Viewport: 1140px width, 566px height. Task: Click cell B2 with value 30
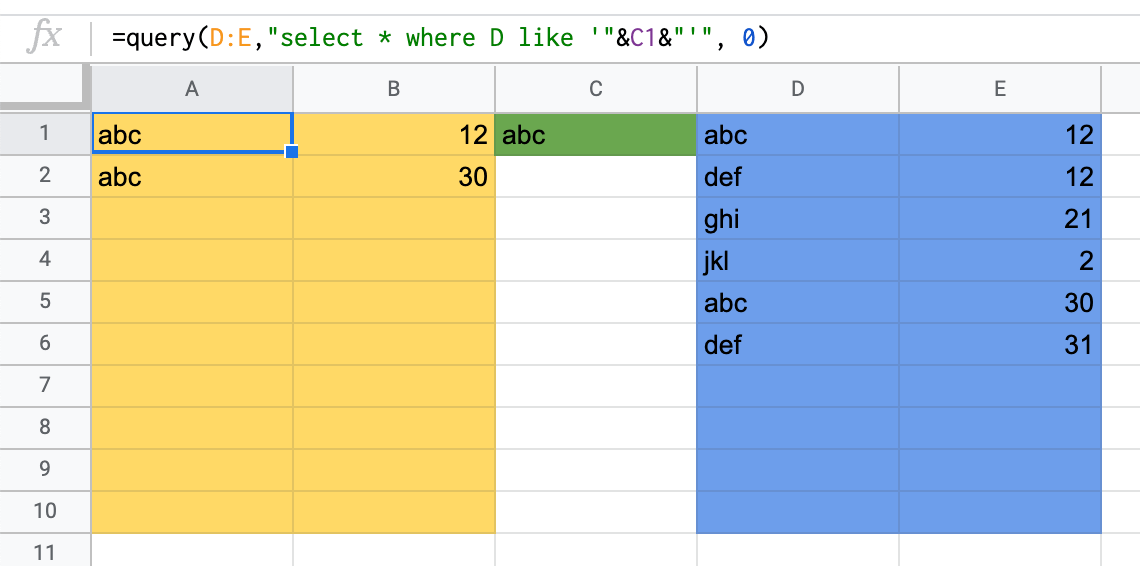pyautogui.click(x=394, y=177)
